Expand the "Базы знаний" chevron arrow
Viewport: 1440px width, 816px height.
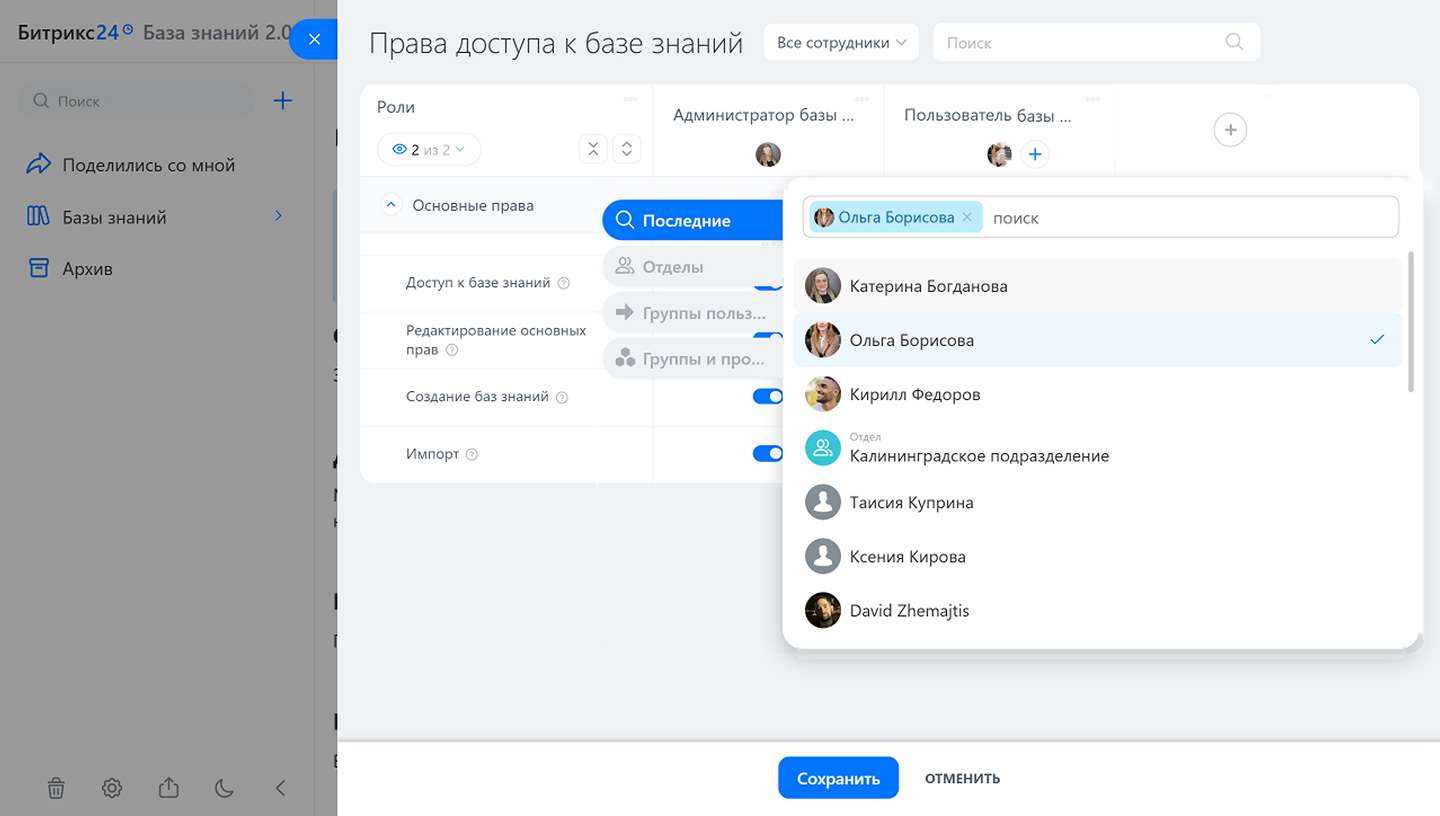click(x=279, y=216)
